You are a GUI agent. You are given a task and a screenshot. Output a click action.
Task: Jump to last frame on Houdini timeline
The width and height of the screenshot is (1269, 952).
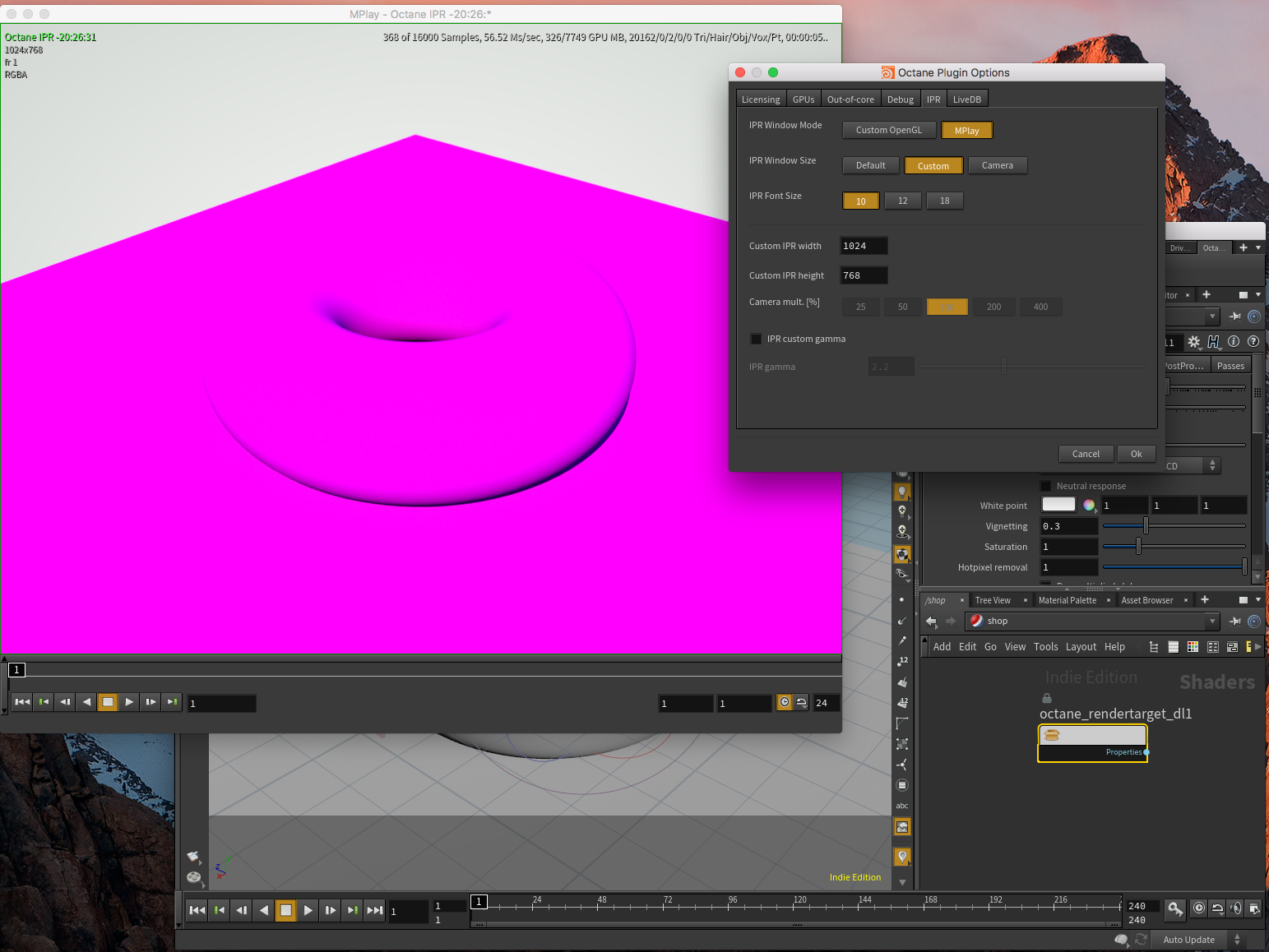374,910
